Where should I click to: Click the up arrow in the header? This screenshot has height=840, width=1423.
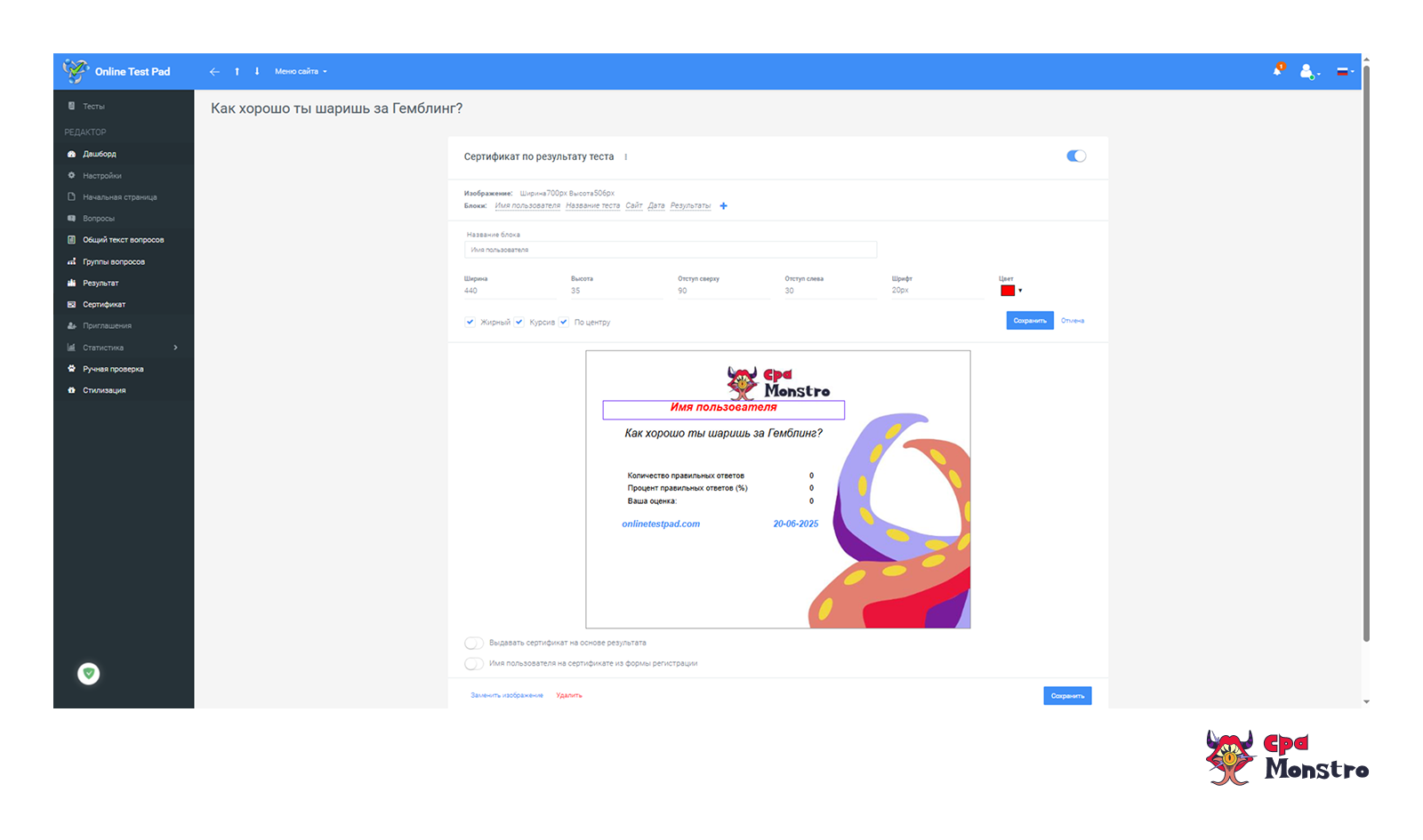(237, 72)
